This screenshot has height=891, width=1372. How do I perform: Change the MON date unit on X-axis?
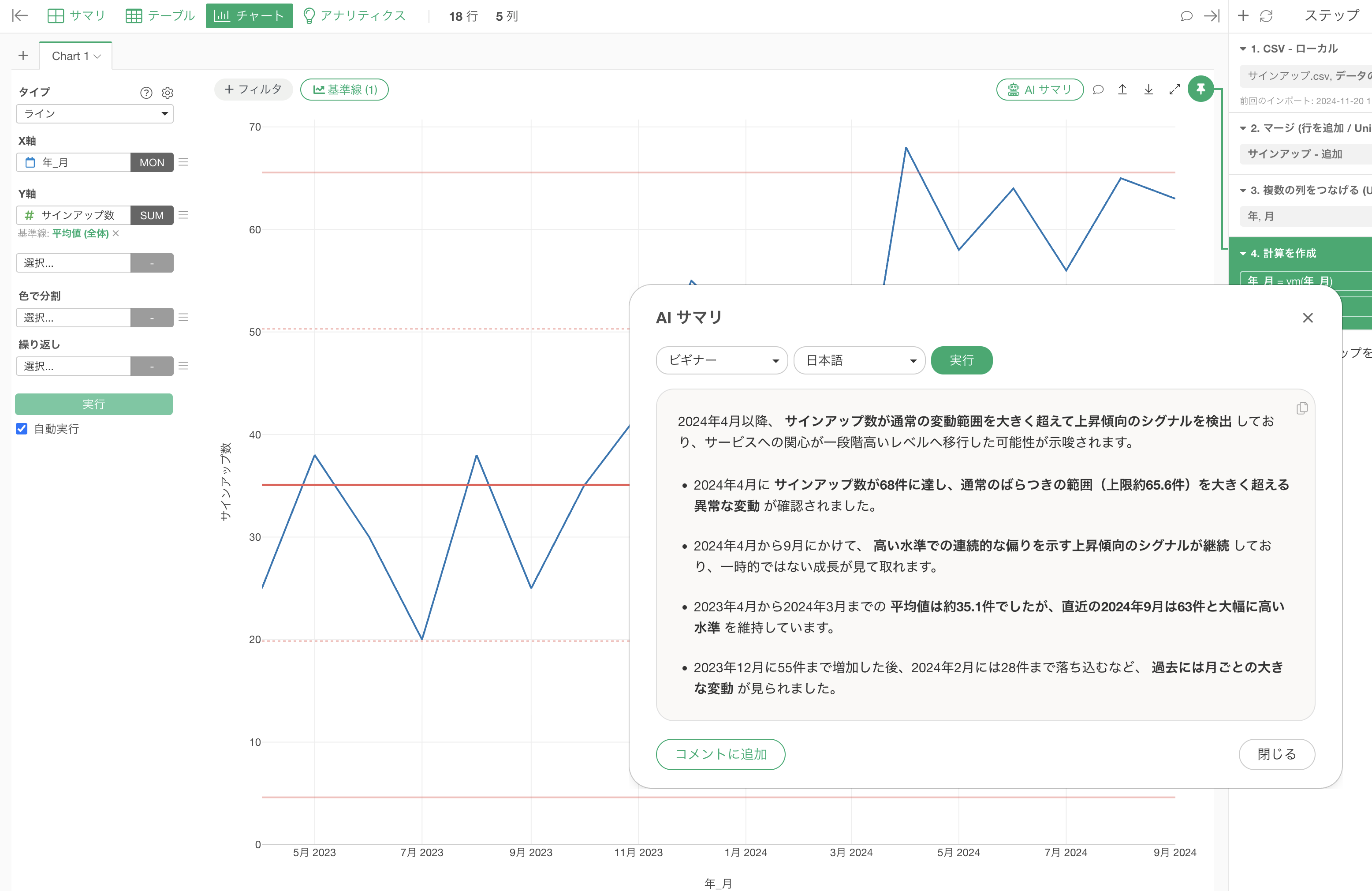(x=152, y=162)
